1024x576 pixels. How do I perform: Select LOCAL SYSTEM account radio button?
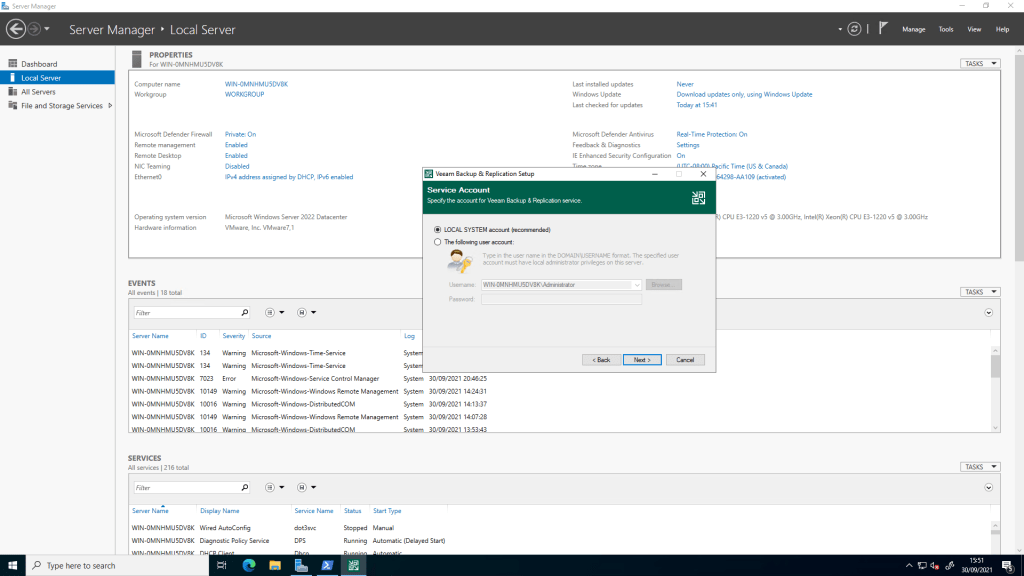pyautogui.click(x=437, y=230)
